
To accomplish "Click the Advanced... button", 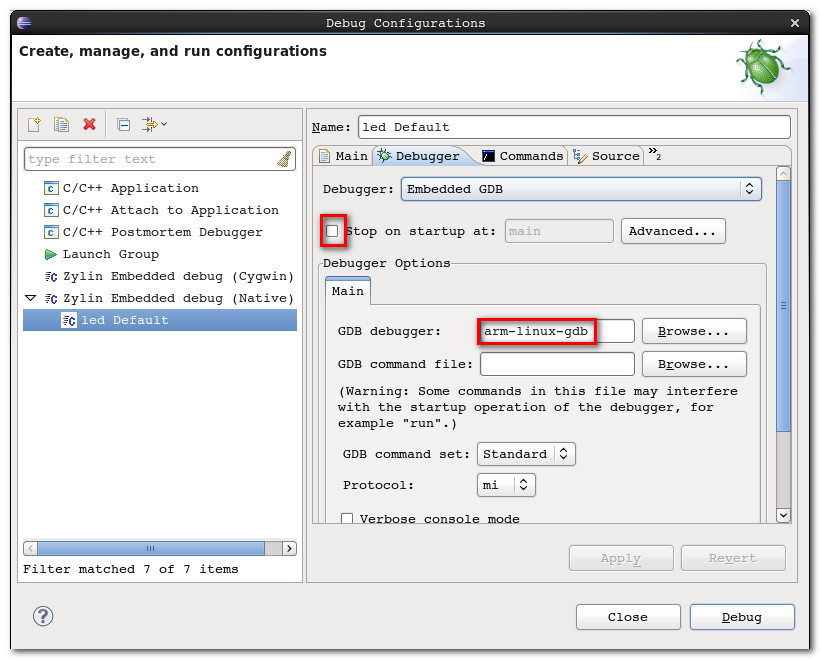I will [x=673, y=231].
